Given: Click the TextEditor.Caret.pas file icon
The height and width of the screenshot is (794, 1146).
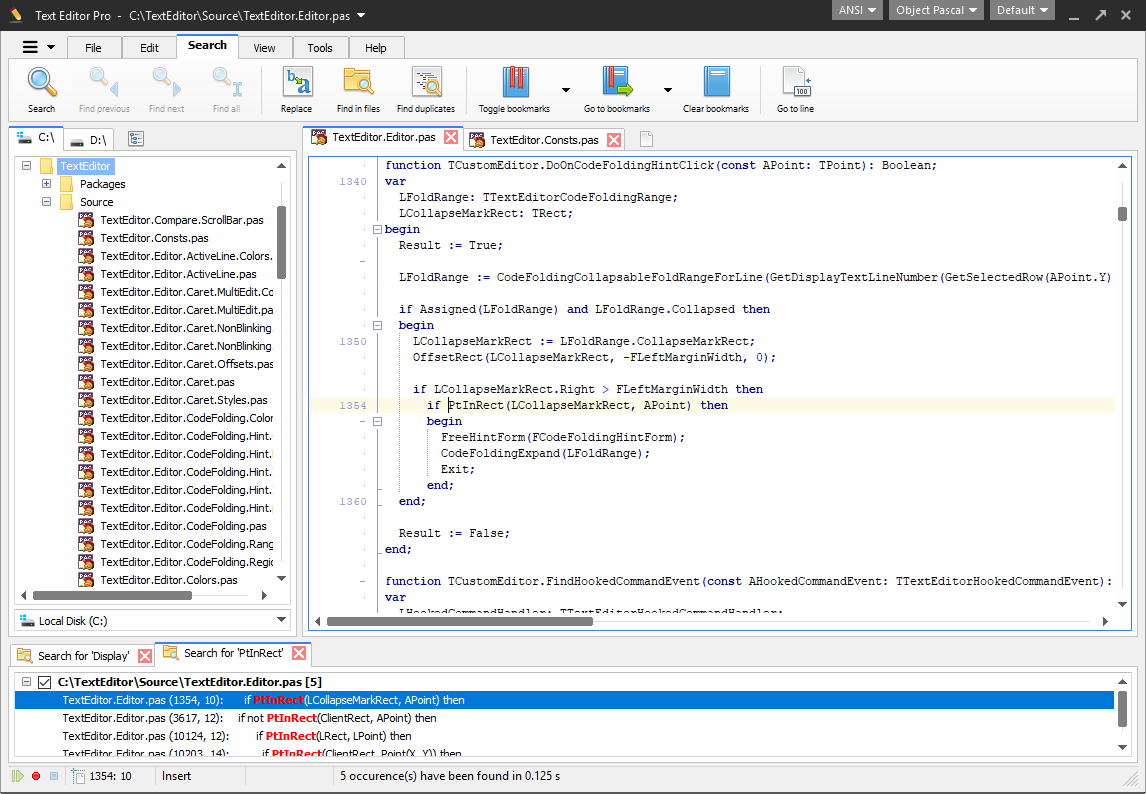Looking at the screenshot, I should pyautogui.click(x=86, y=382).
